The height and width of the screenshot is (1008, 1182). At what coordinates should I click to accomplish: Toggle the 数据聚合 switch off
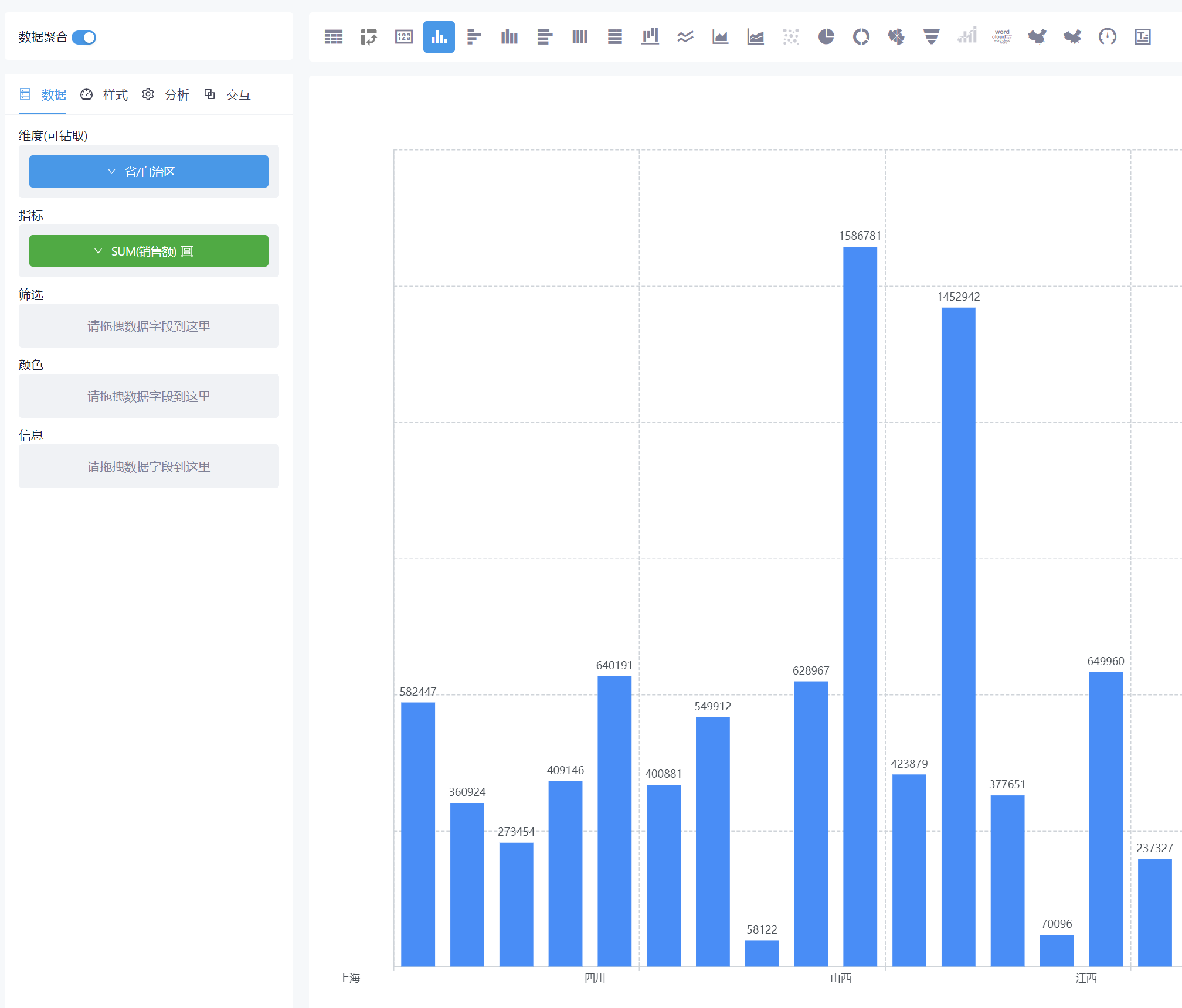tap(84, 38)
